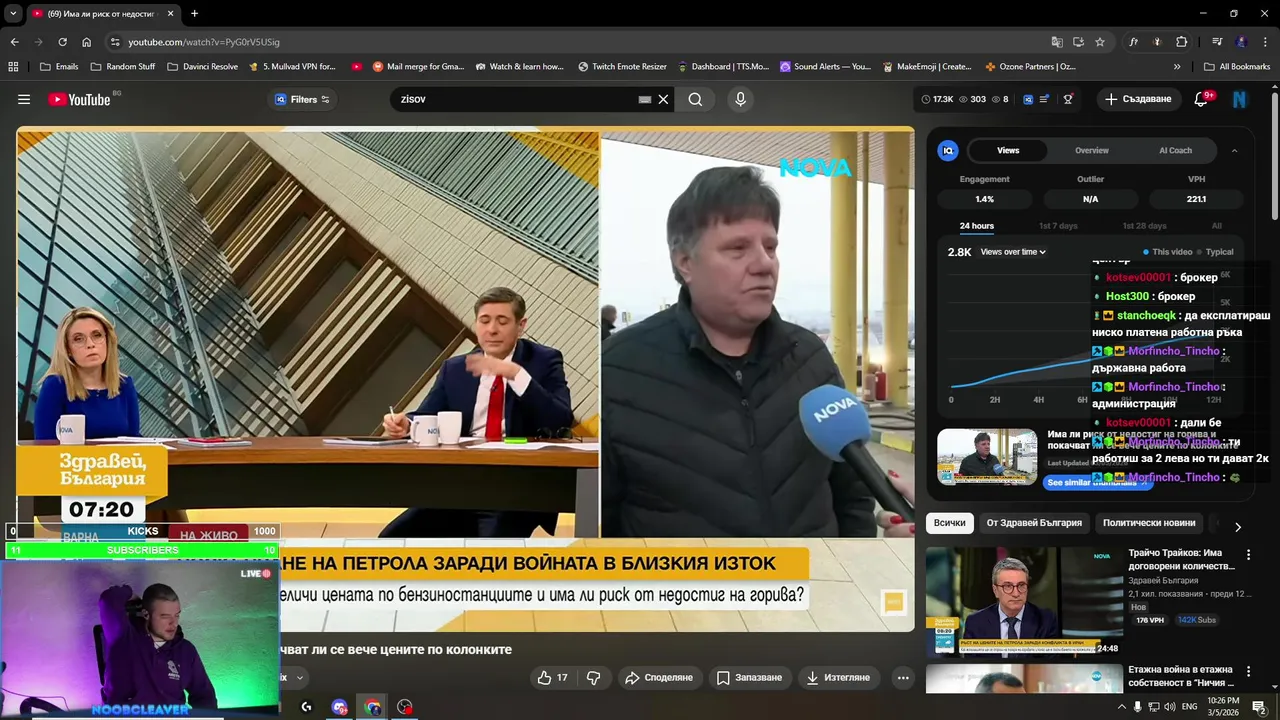Screen dimensions: 1280x720
Task: Click the Създаване create button
Action: [x=1138, y=99]
